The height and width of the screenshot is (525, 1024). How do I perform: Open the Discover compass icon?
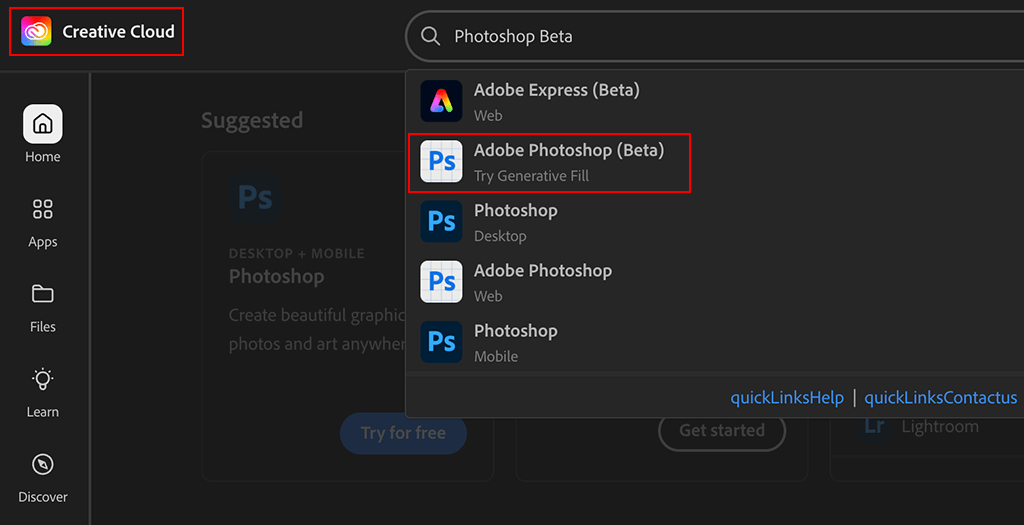[x=43, y=464]
